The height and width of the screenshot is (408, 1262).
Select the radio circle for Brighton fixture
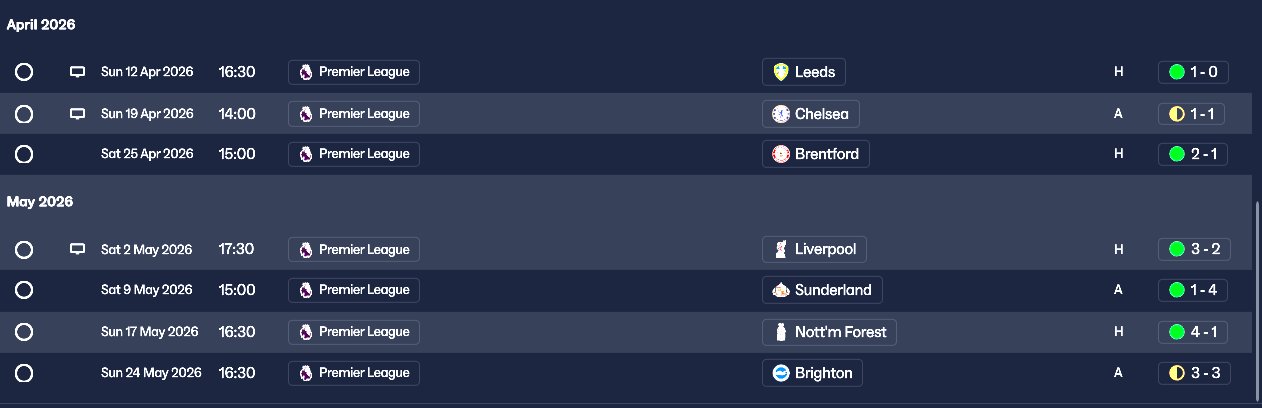click(x=24, y=373)
